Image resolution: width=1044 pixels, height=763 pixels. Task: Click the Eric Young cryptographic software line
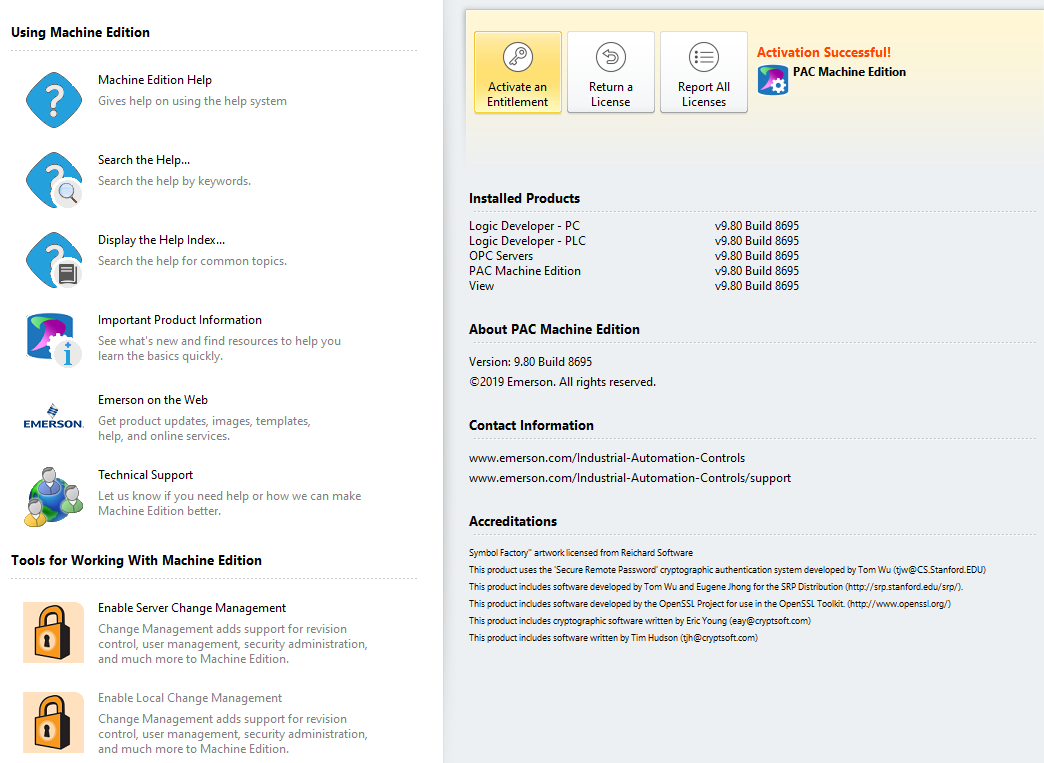click(640, 621)
